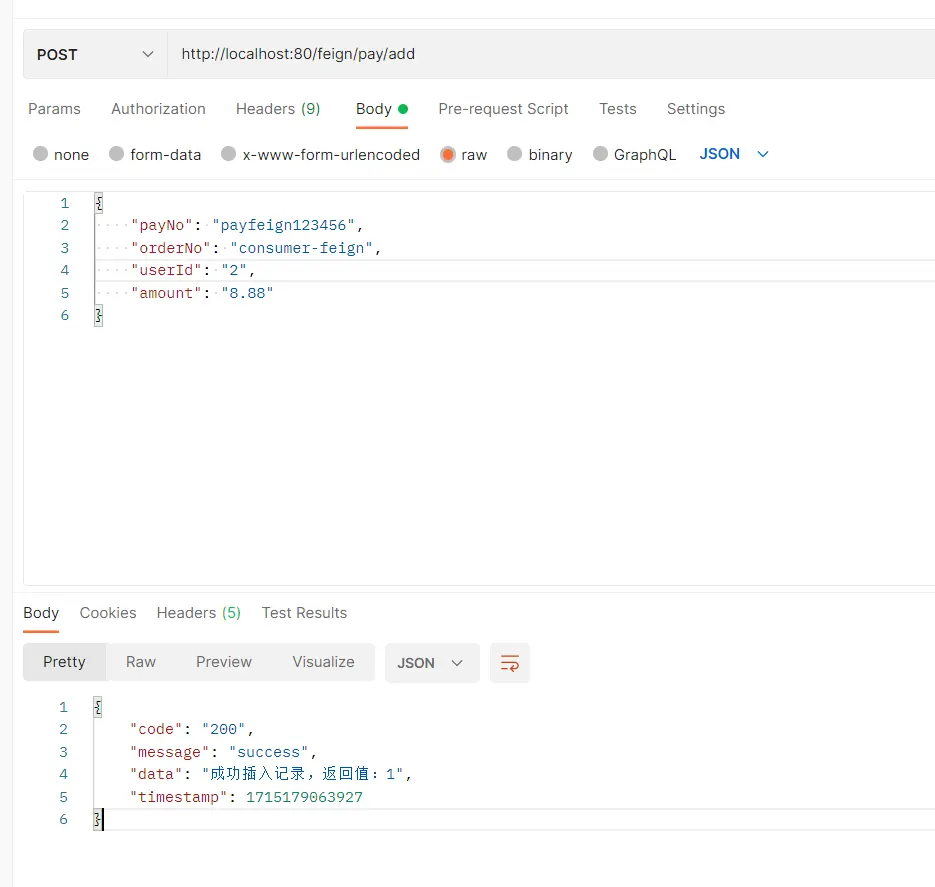The width and height of the screenshot is (935, 887).
Task: Open the Params tab
Action: click(54, 109)
